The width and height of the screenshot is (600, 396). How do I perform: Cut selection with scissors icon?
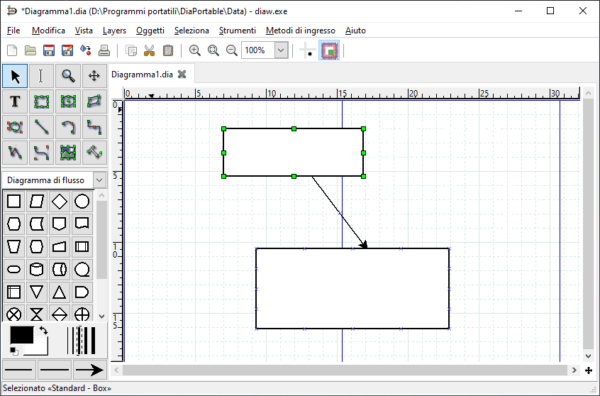coord(149,51)
